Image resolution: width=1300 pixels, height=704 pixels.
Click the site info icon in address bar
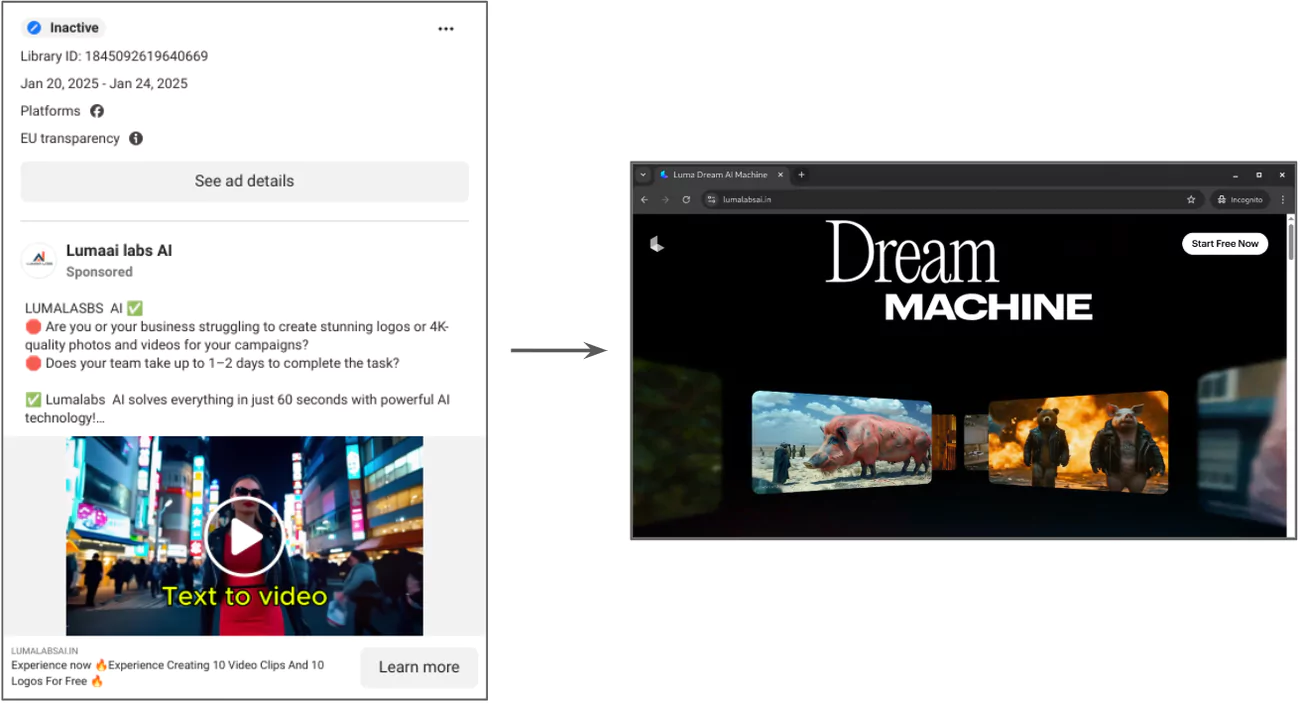(x=712, y=200)
